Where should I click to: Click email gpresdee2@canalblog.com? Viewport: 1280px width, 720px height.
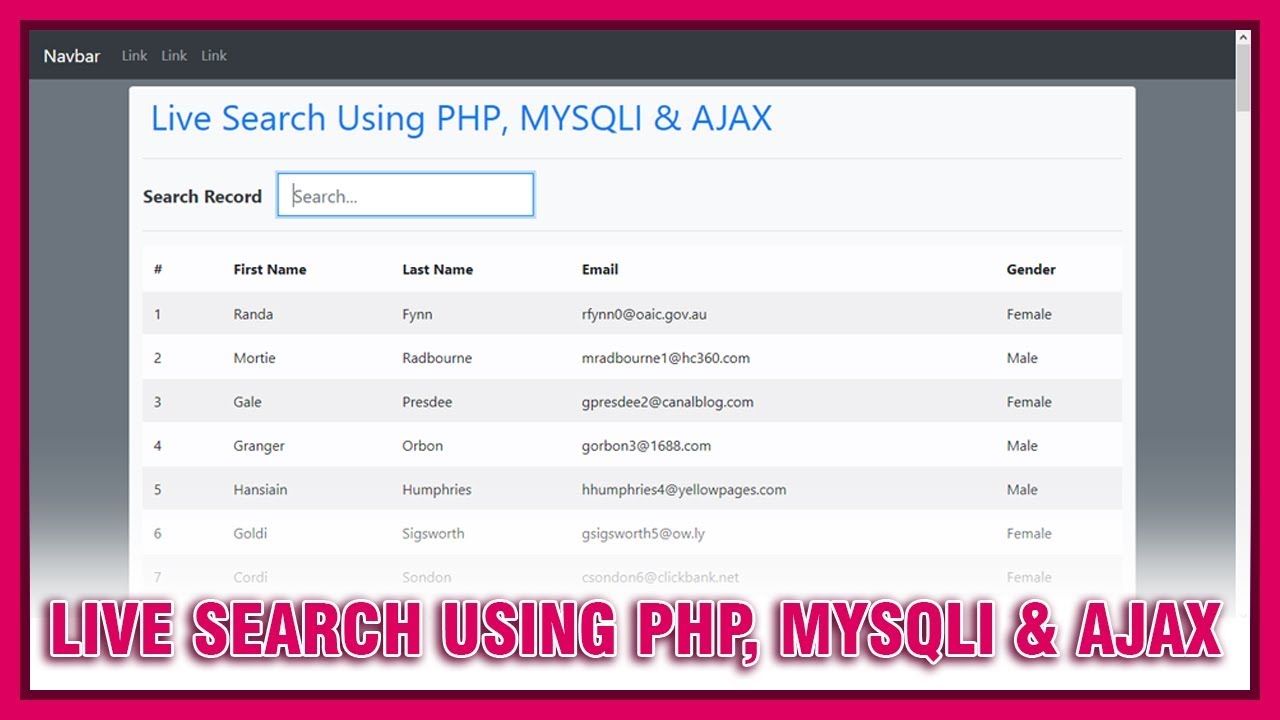pos(668,402)
